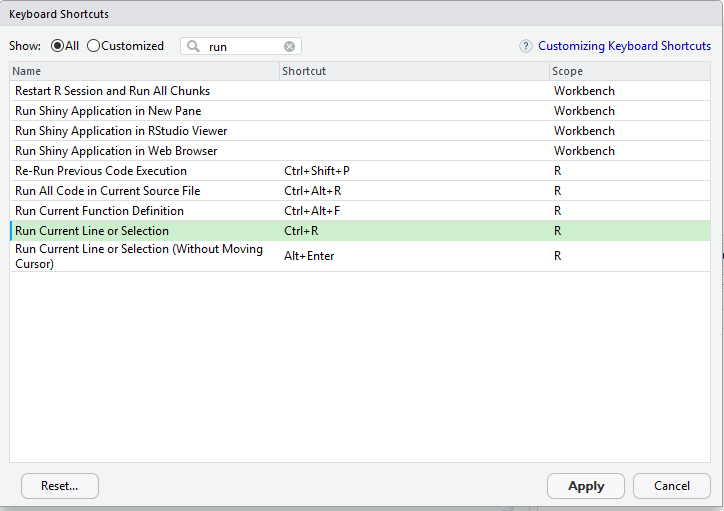Click the help question mark icon
724x511 pixels.
pyautogui.click(x=526, y=46)
